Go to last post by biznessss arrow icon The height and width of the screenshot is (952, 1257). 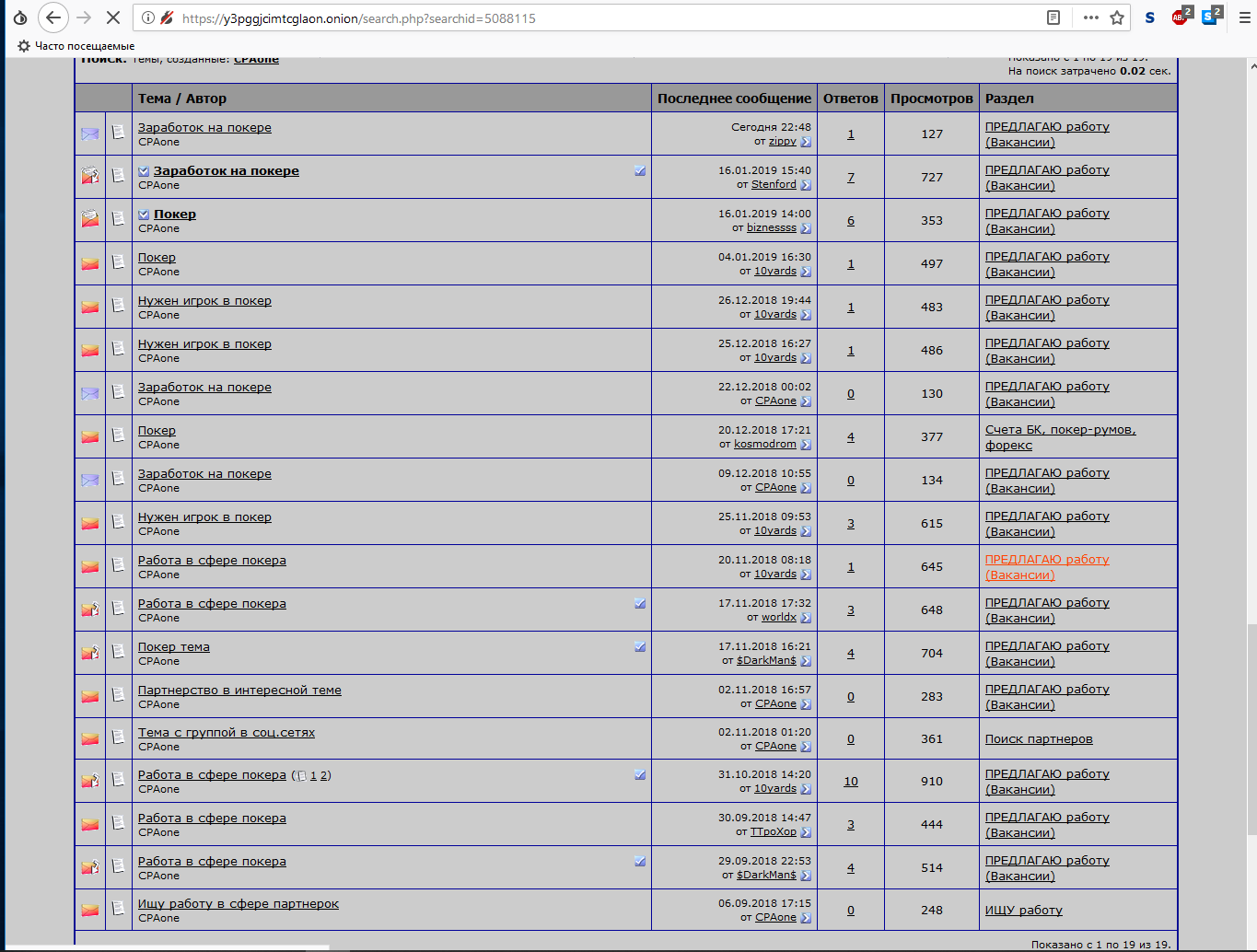click(806, 228)
